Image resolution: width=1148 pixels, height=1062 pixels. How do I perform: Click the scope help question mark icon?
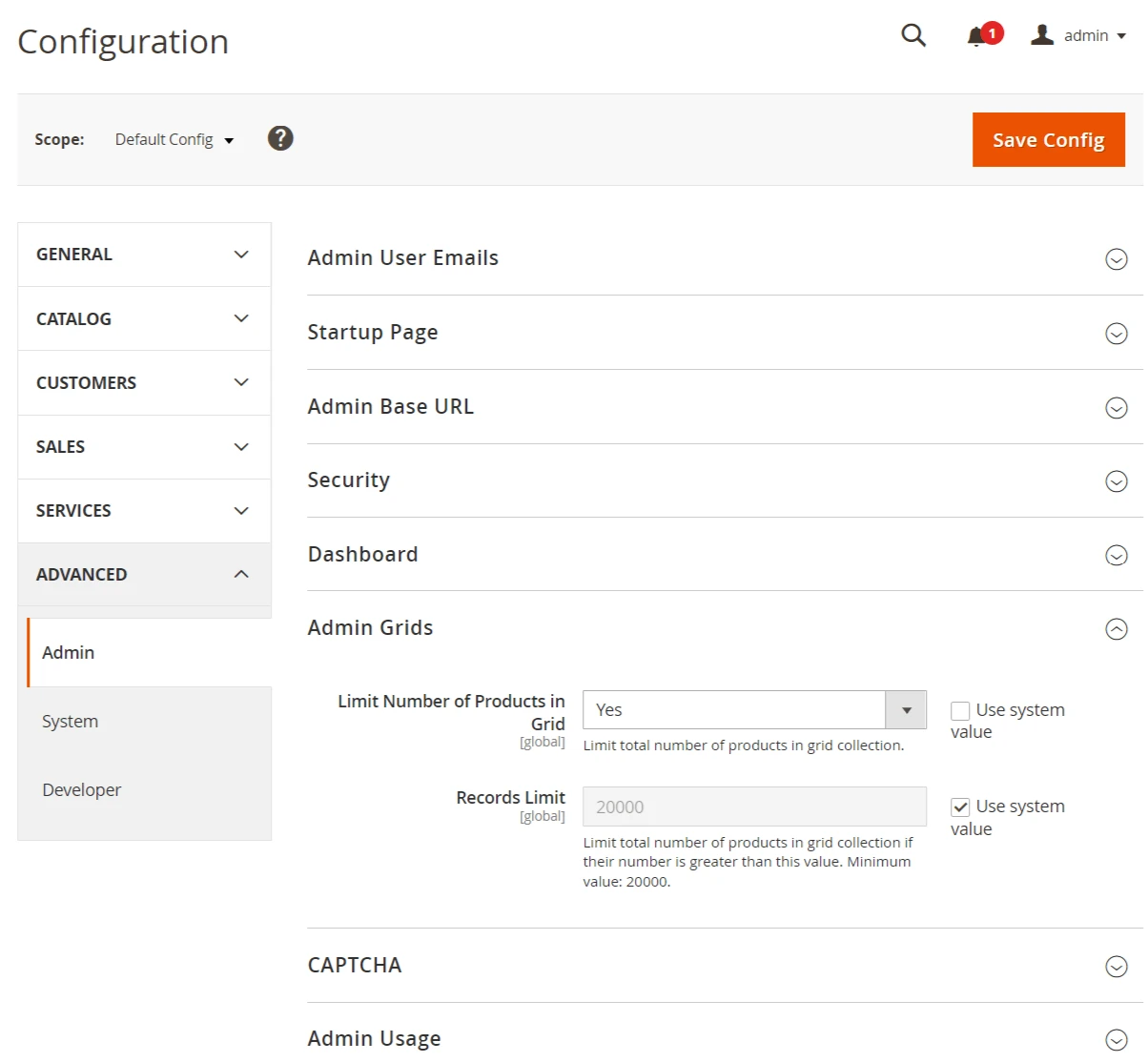(280, 139)
